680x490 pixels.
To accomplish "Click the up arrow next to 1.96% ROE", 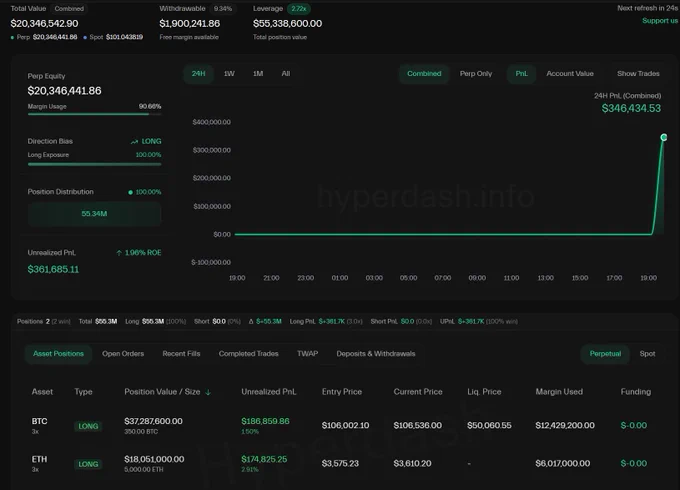I will tap(119, 253).
